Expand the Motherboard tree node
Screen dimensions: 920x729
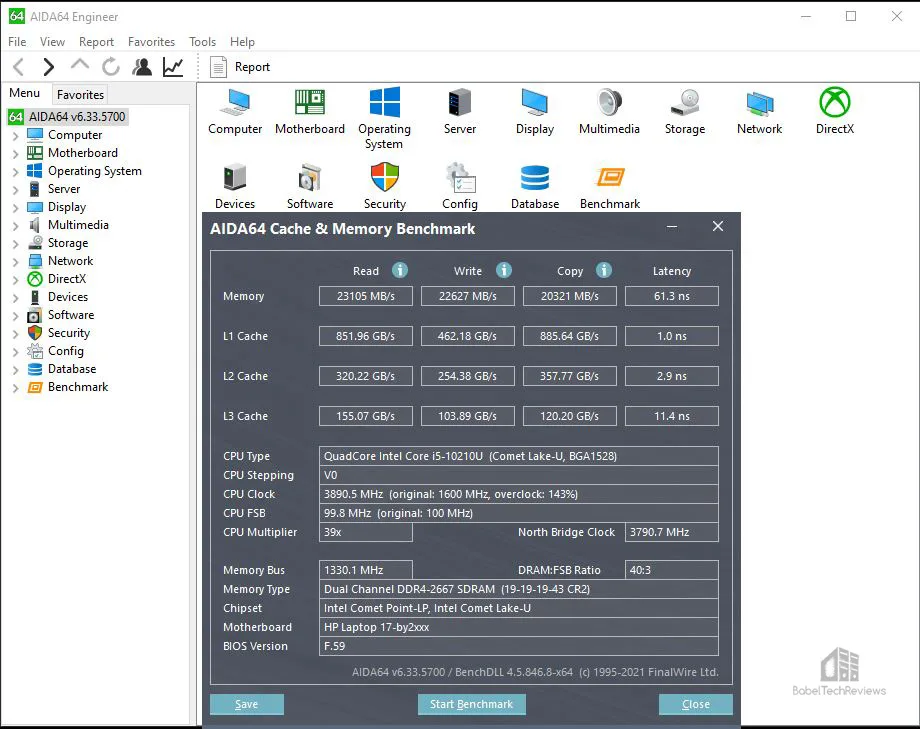pos(16,154)
